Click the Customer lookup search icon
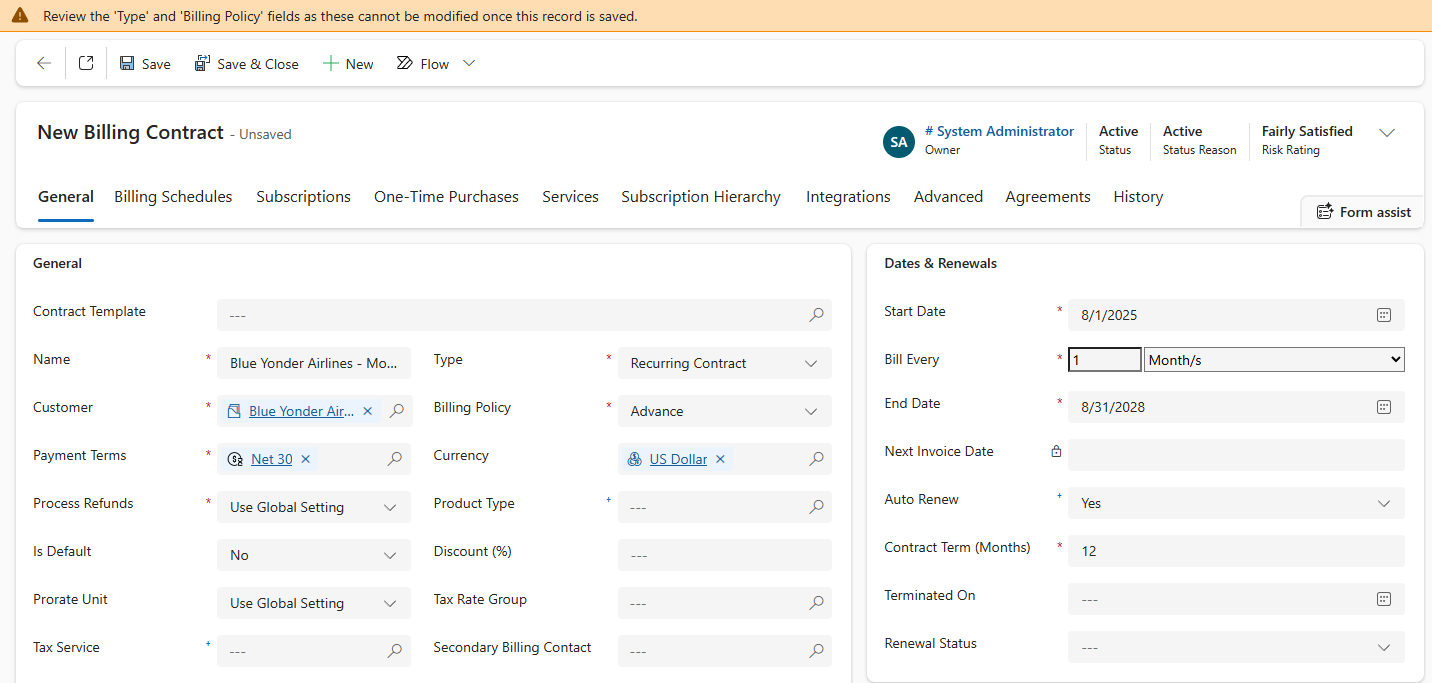This screenshot has width=1432, height=683. (x=396, y=411)
